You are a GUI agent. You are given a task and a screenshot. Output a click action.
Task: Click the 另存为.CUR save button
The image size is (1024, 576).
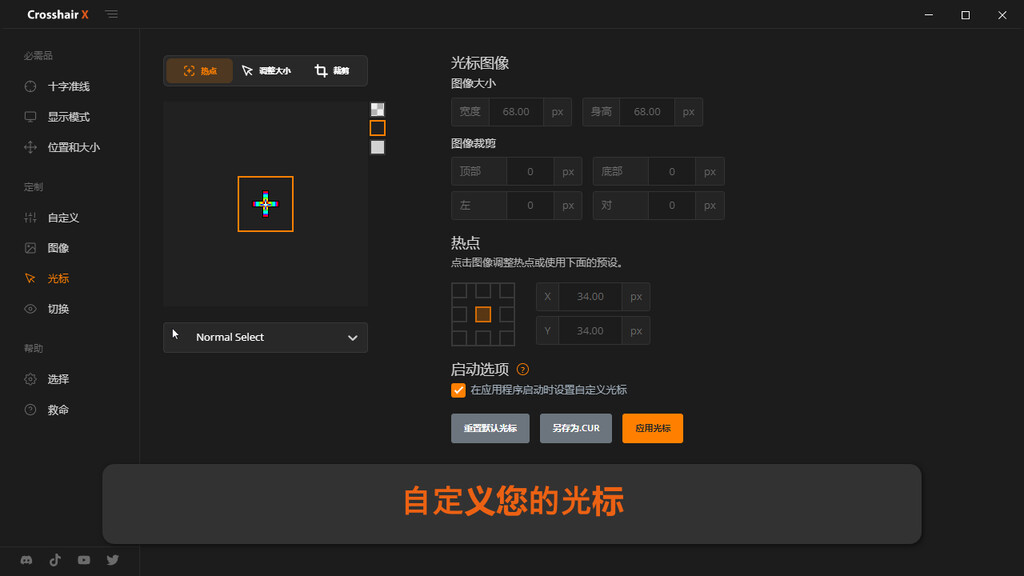(x=575, y=428)
